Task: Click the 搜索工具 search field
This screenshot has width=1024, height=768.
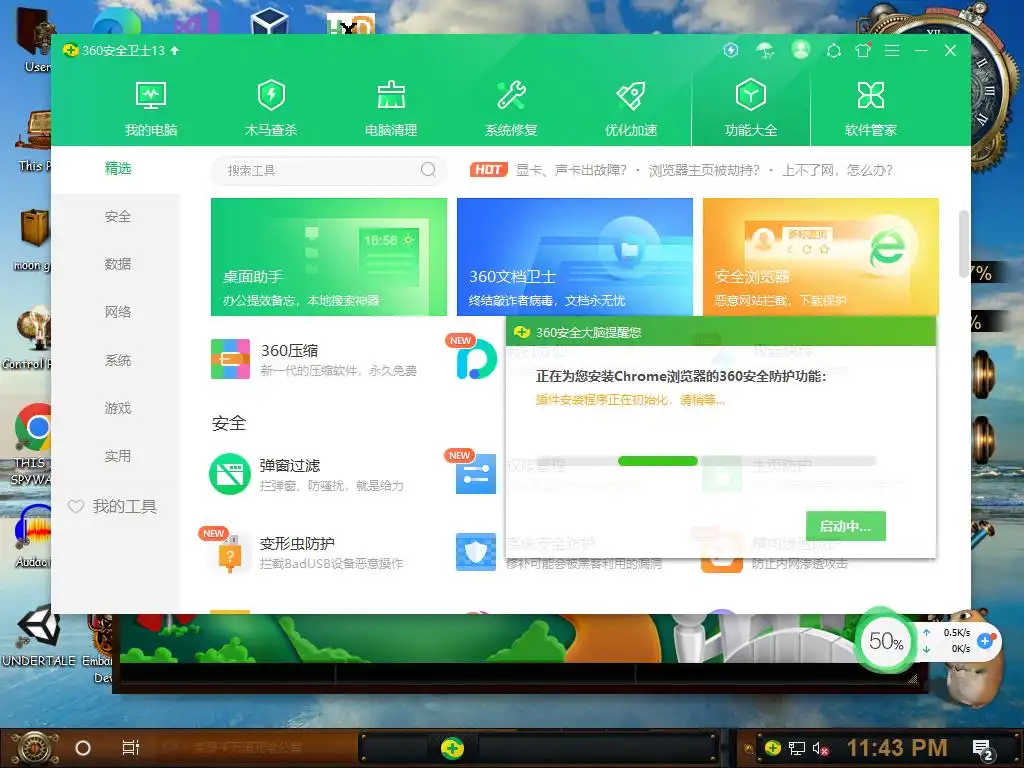Action: pyautogui.click(x=328, y=170)
